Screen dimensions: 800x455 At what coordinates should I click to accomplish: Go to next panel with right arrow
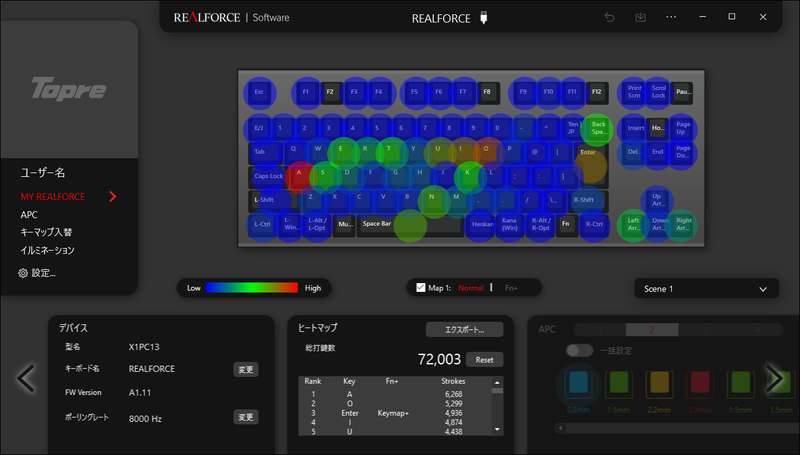(x=774, y=378)
